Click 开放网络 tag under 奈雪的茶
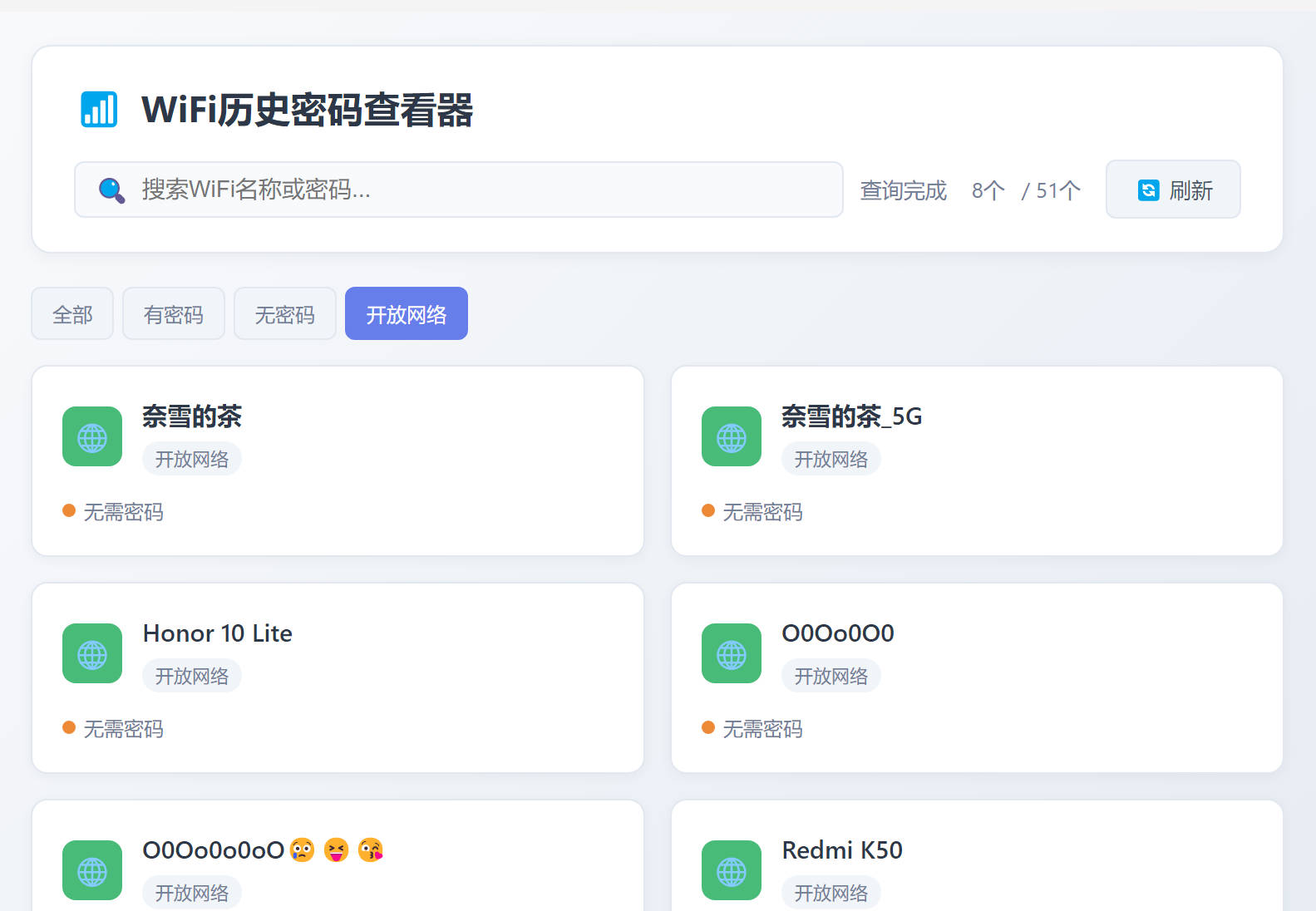The width and height of the screenshot is (1316, 911). click(192, 459)
